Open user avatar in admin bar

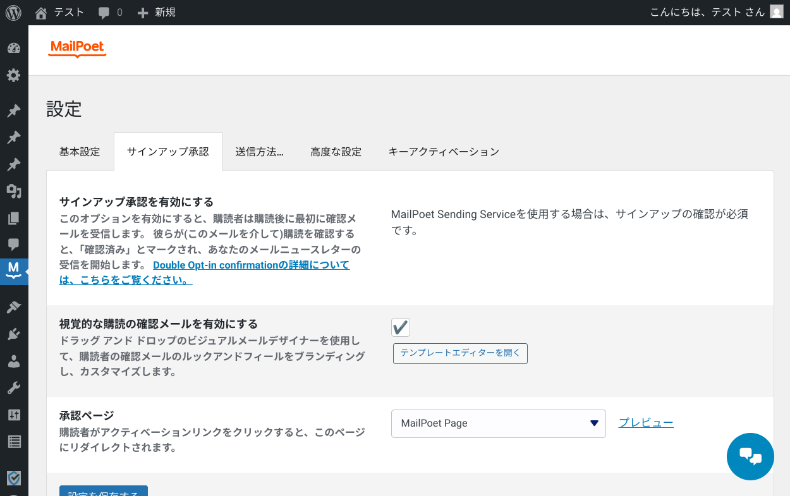coord(776,12)
